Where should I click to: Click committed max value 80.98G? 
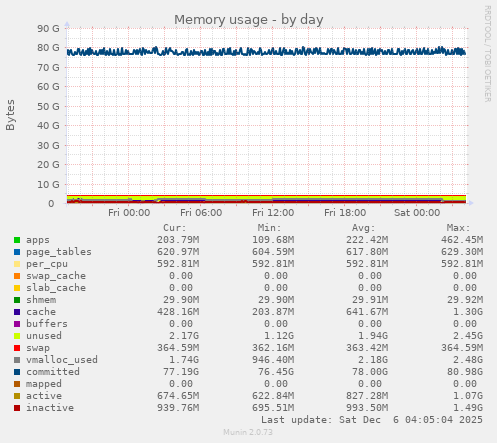tap(465, 372)
